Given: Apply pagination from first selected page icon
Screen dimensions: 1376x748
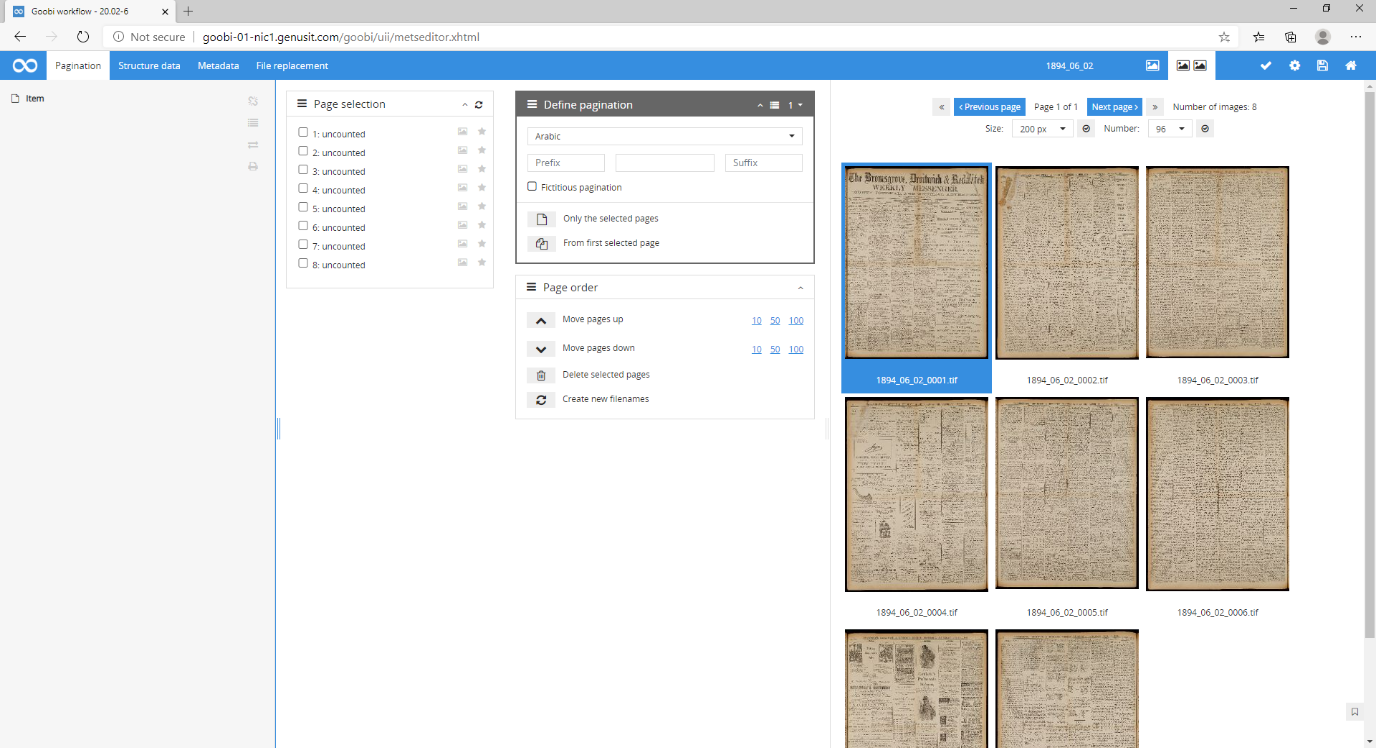Looking at the screenshot, I should (x=541, y=243).
